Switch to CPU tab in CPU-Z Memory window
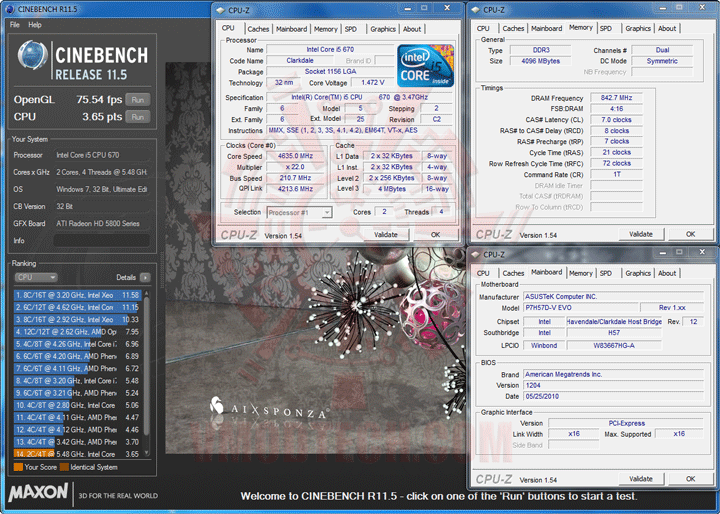Viewport: 720px width, 514px height. [483, 28]
